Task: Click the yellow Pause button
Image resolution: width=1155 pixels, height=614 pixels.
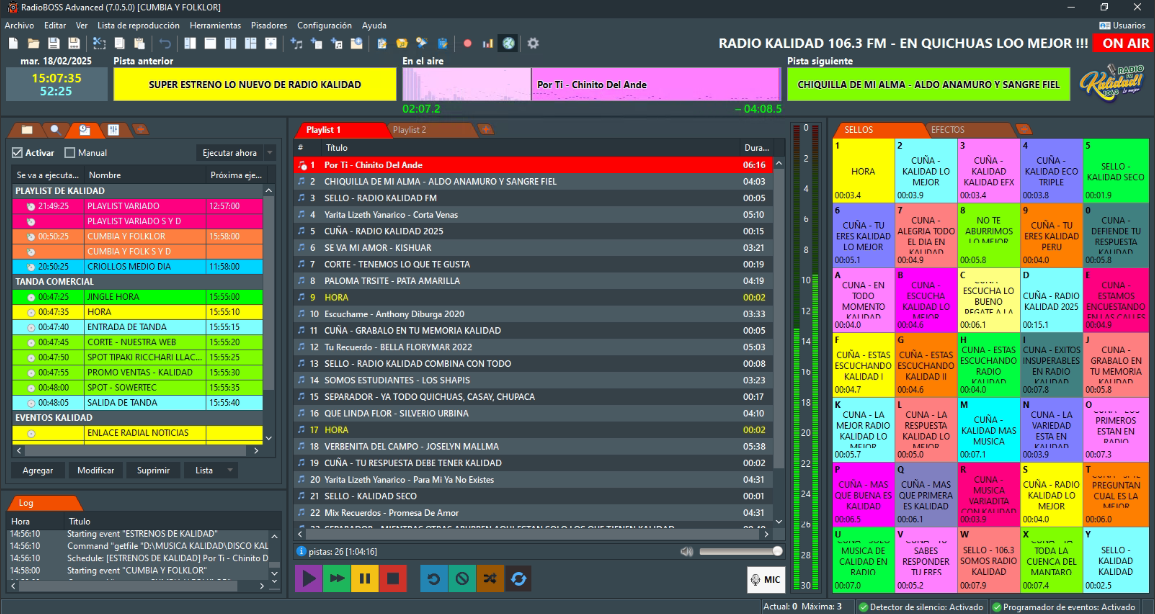Action: tap(365, 579)
